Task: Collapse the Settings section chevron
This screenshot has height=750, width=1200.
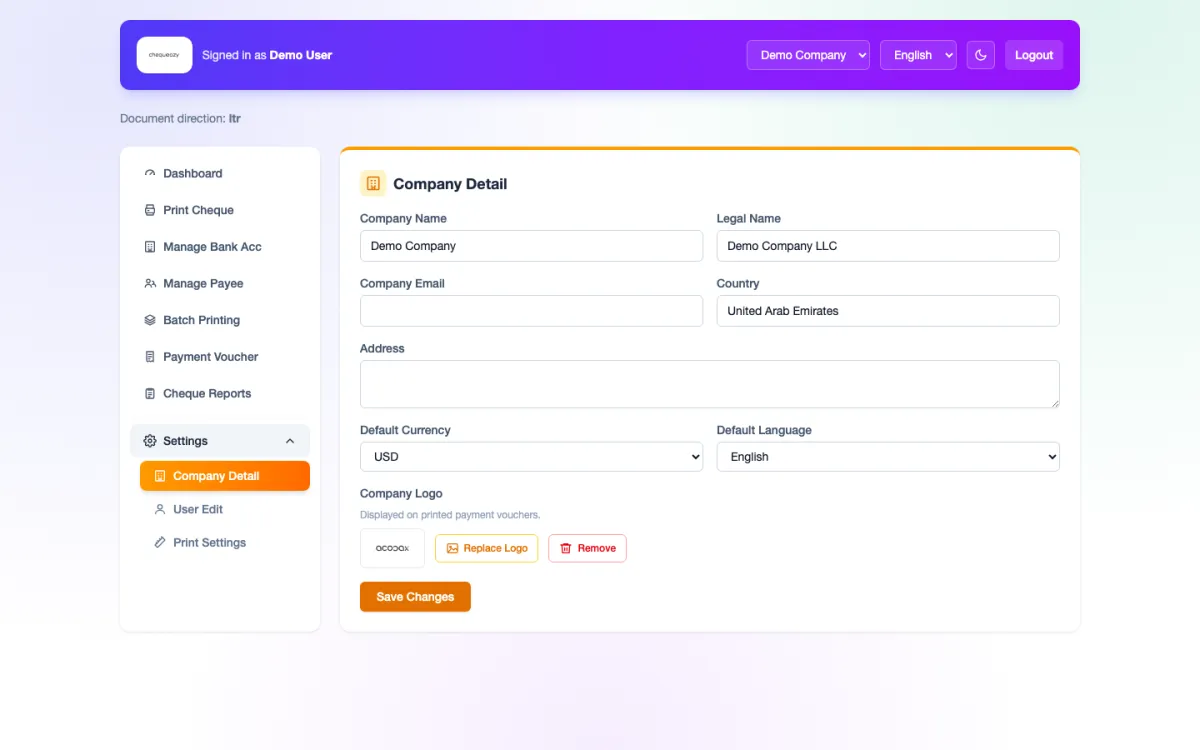Action: pos(290,441)
